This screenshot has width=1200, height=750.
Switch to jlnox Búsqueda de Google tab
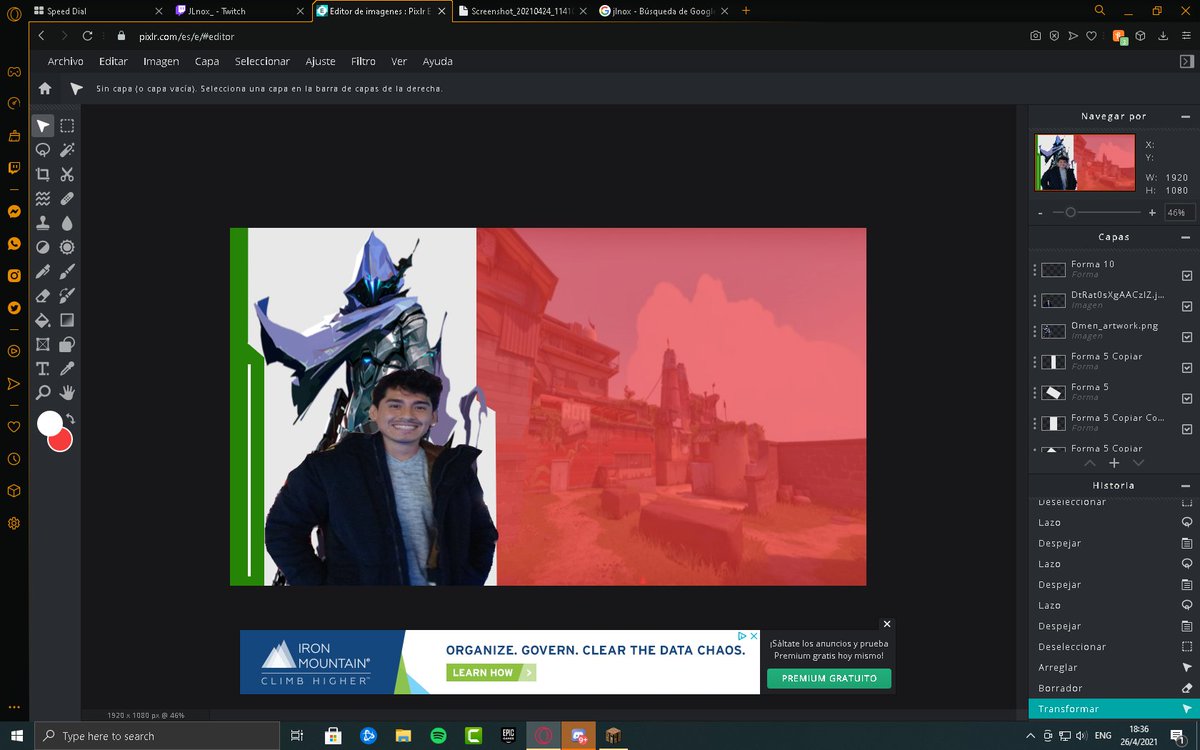coord(664,10)
